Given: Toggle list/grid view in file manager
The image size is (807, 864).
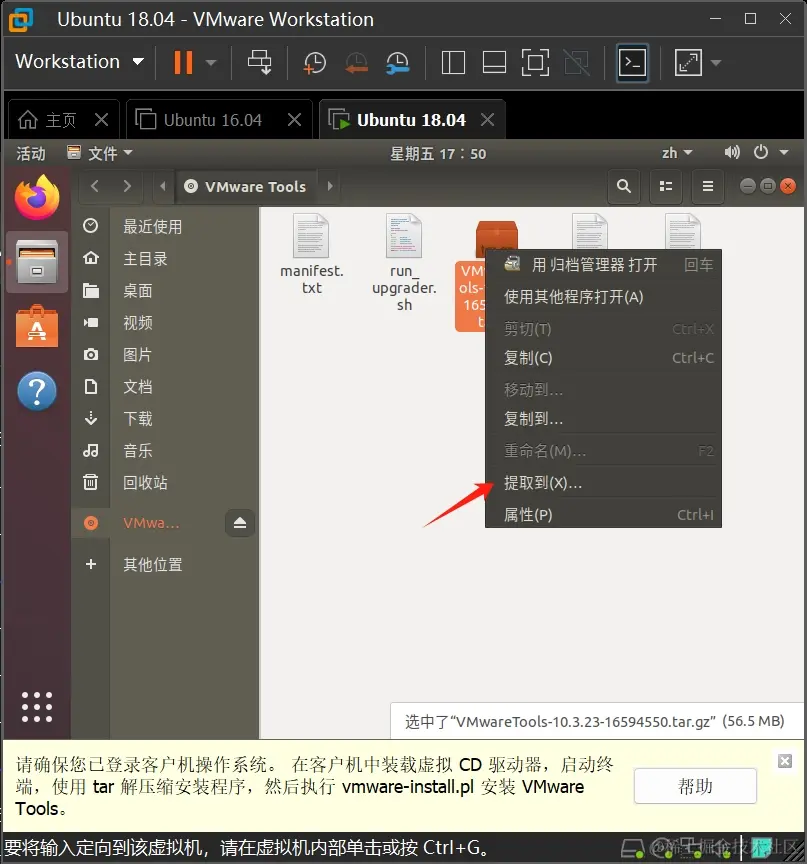Looking at the screenshot, I should 666,186.
